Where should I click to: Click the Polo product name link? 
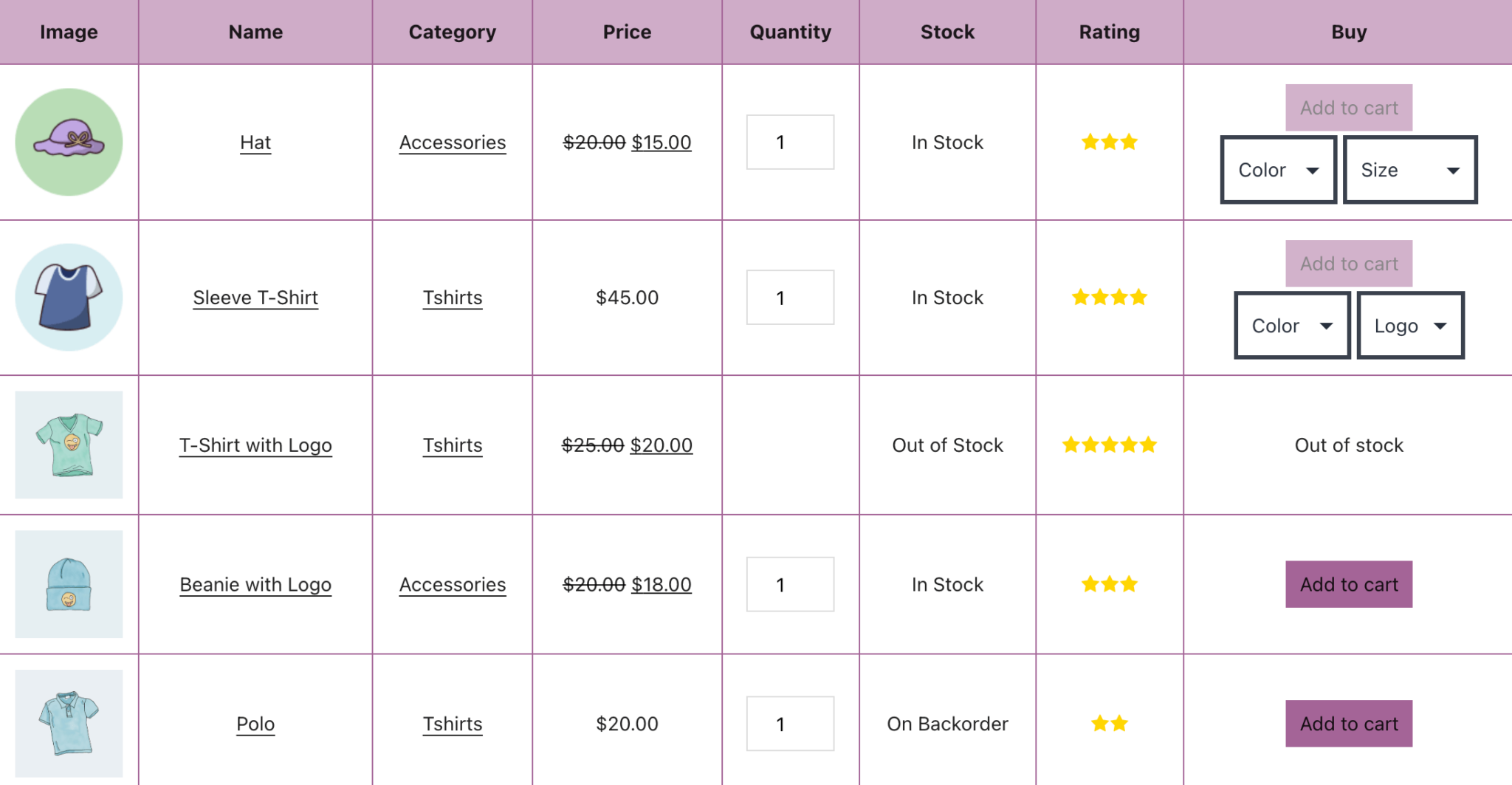tap(255, 724)
